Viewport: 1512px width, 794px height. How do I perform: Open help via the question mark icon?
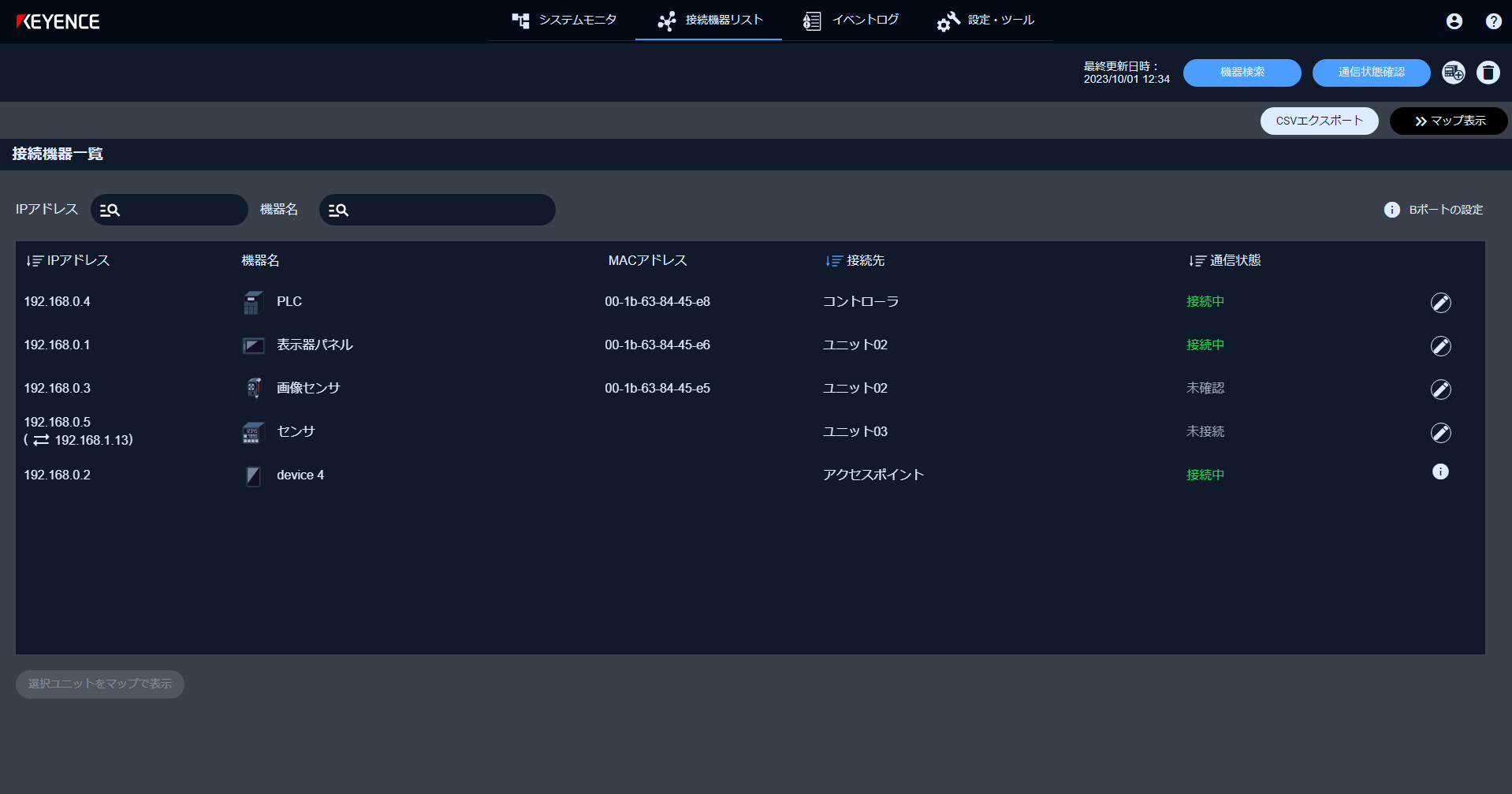point(1493,21)
